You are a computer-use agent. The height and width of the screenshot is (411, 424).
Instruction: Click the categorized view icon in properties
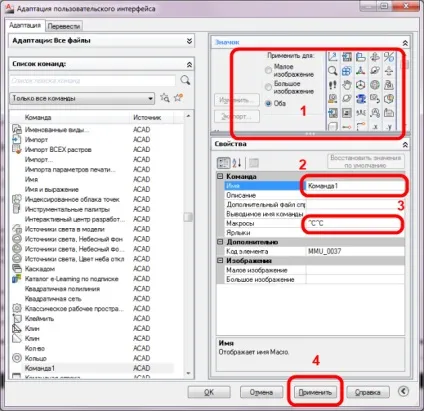tap(224, 163)
